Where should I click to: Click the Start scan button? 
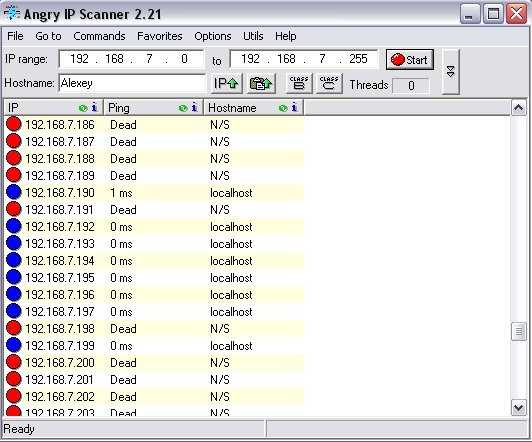tap(410, 60)
